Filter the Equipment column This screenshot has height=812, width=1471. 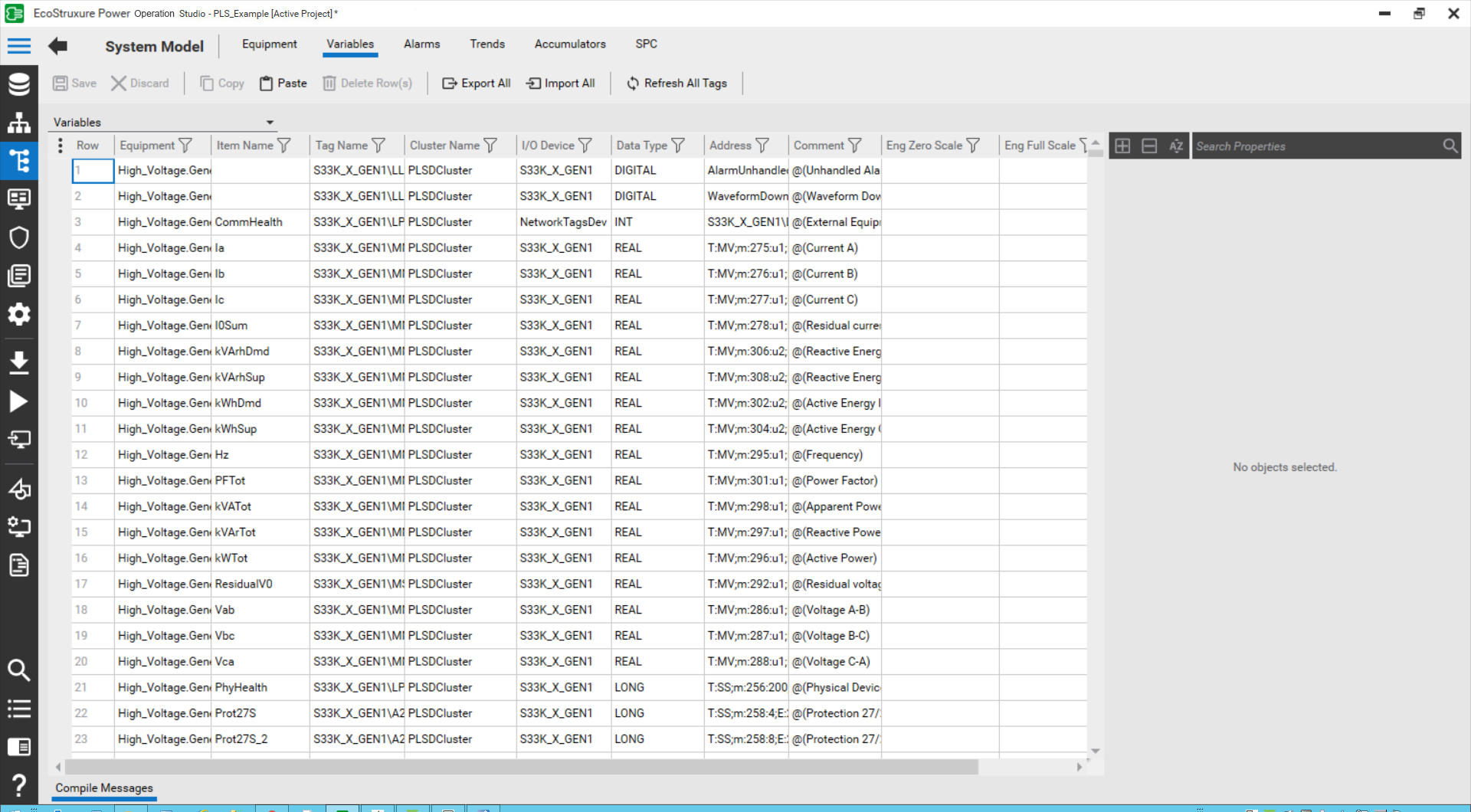(x=185, y=146)
